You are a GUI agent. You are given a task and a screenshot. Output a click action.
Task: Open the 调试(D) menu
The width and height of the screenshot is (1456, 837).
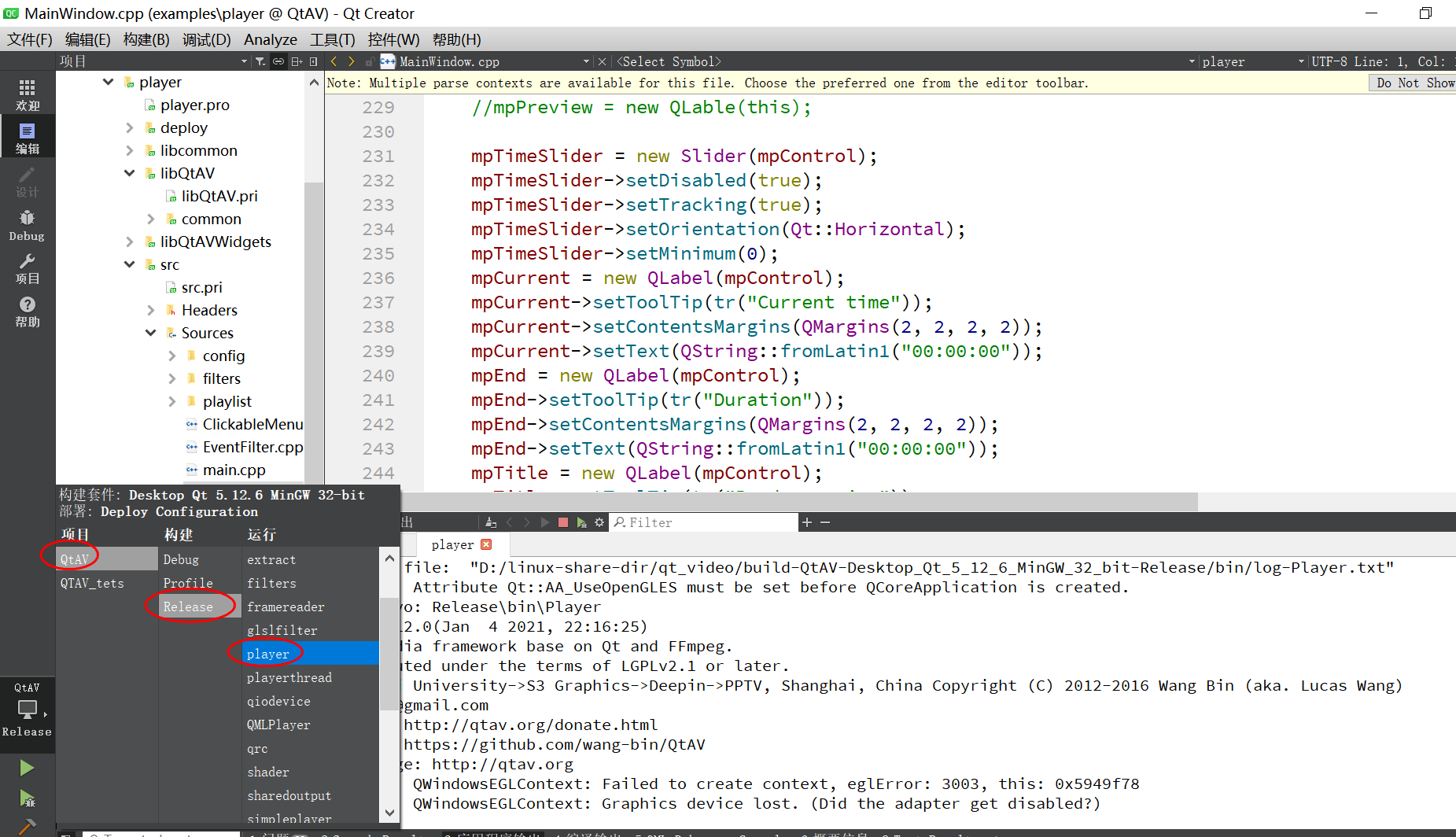click(206, 39)
